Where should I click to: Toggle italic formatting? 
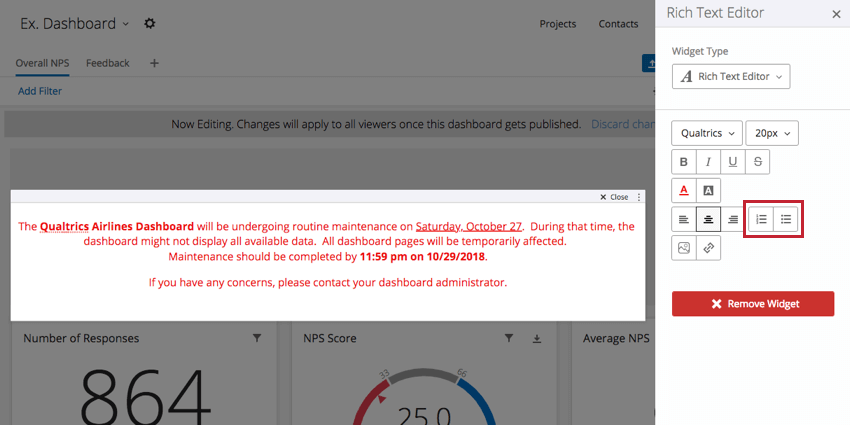[x=708, y=162]
